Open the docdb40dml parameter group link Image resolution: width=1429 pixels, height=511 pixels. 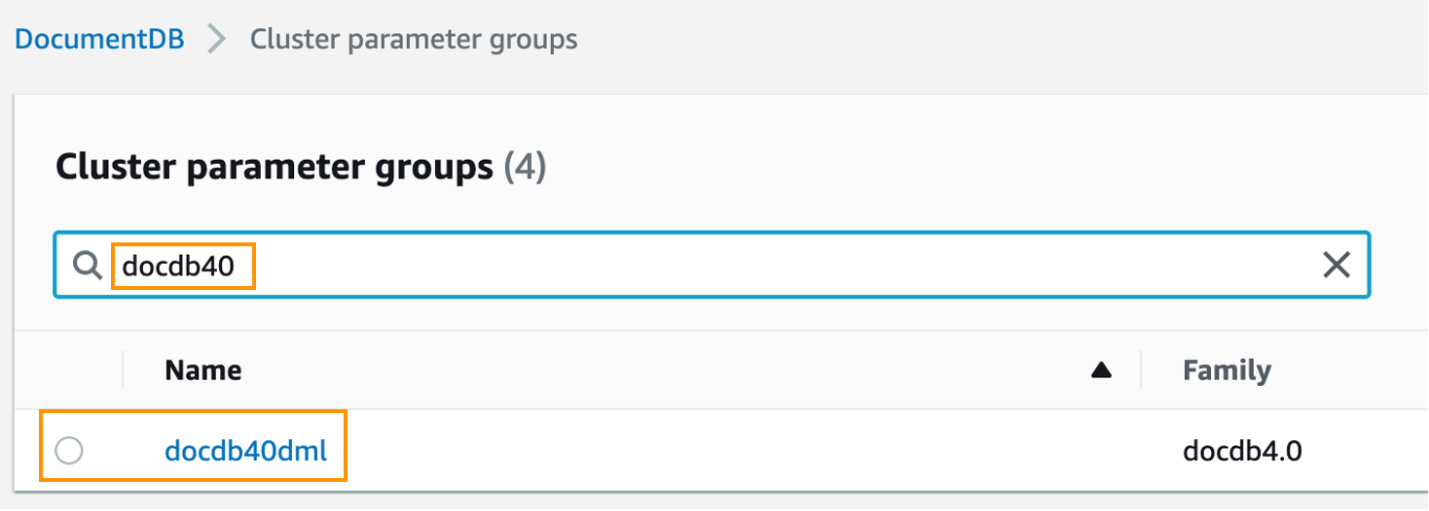coord(245,451)
